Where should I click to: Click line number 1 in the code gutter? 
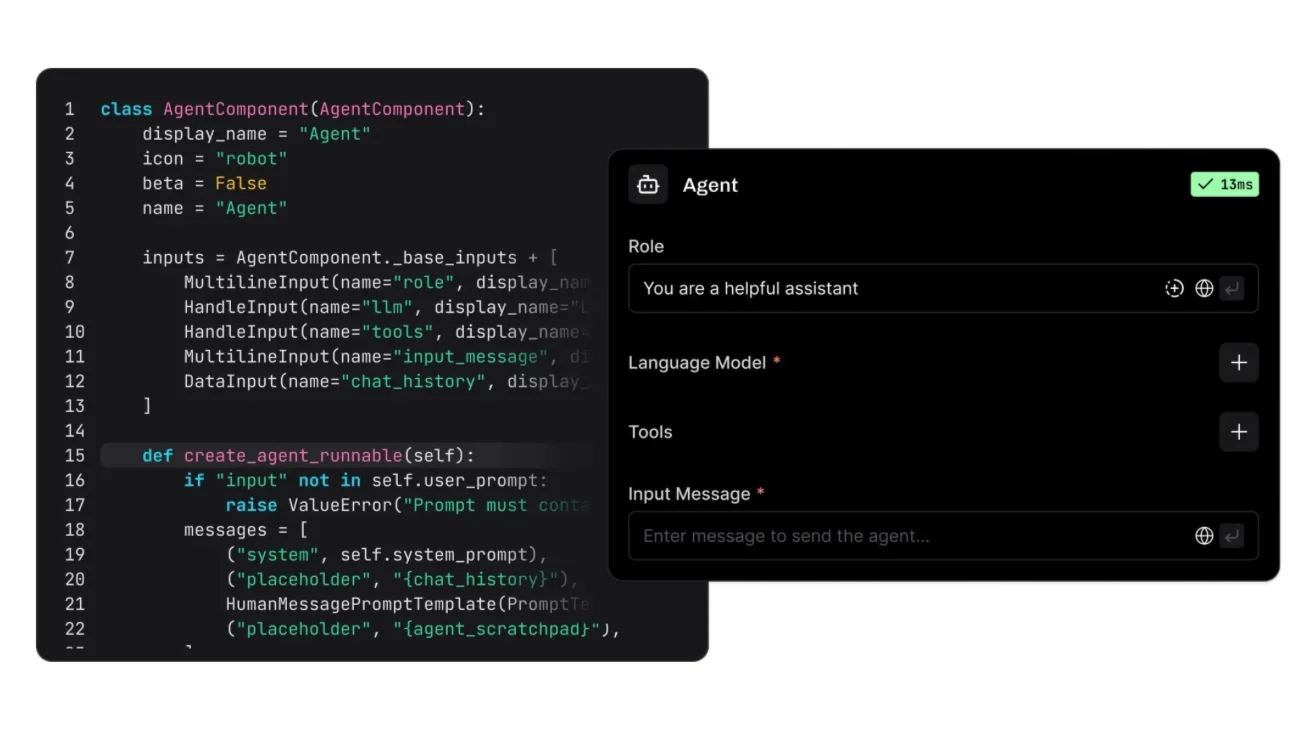point(70,109)
